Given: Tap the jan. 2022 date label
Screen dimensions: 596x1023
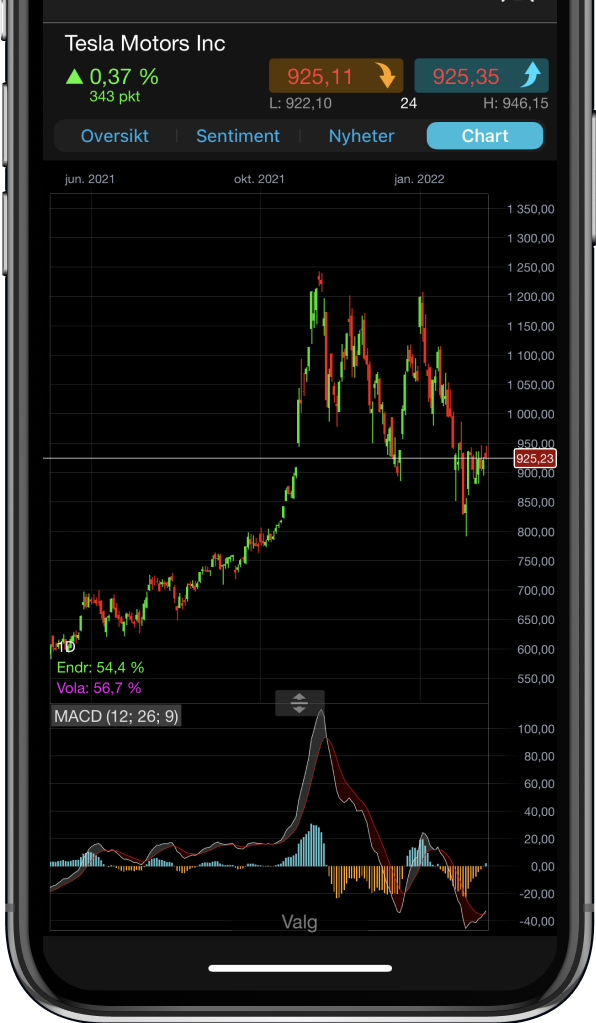Looking at the screenshot, I should coord(419,179).
